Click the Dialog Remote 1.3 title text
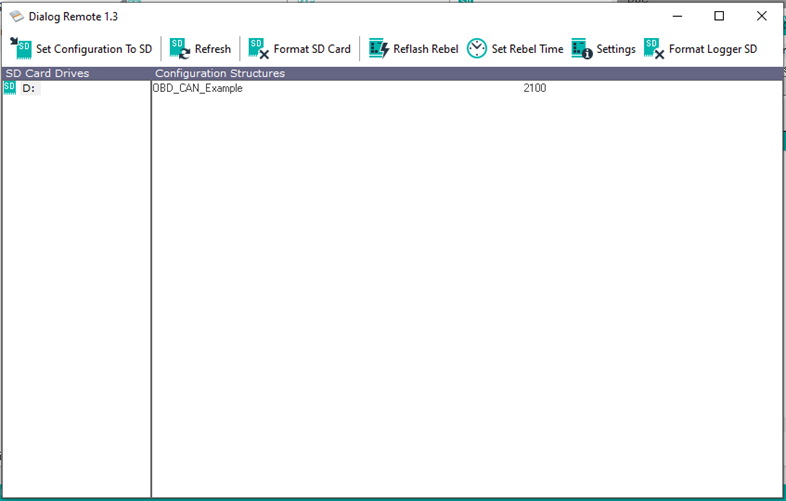This screenshot has height=501, width=786. coord(74,17)
